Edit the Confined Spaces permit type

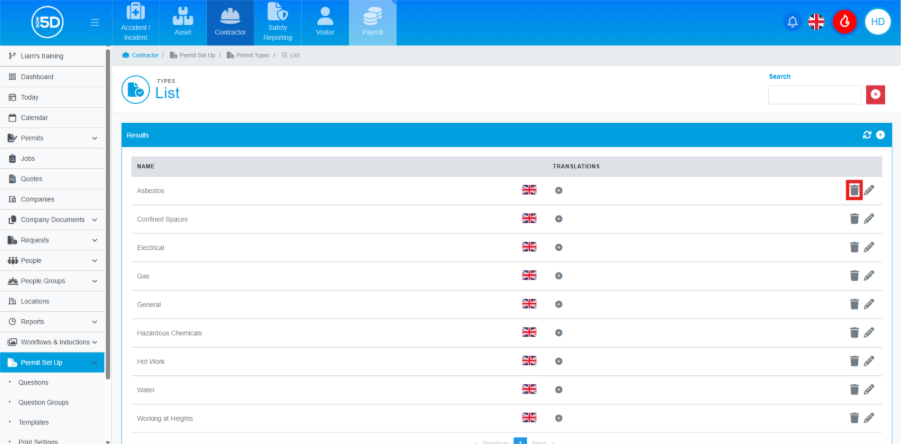tap(869, 219)
